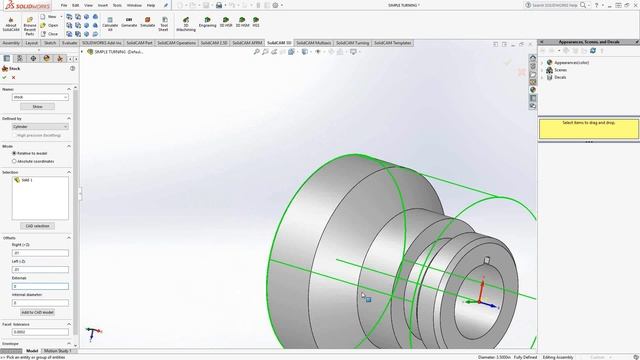The height and width of the screenshot is (360, 640).
Task: Launch the Simulate tool
Action: tap(147, 22)
